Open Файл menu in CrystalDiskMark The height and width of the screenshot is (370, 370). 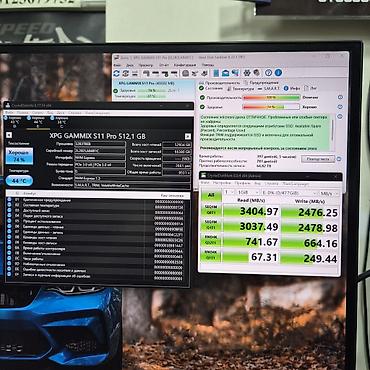(x=205, y=183)
